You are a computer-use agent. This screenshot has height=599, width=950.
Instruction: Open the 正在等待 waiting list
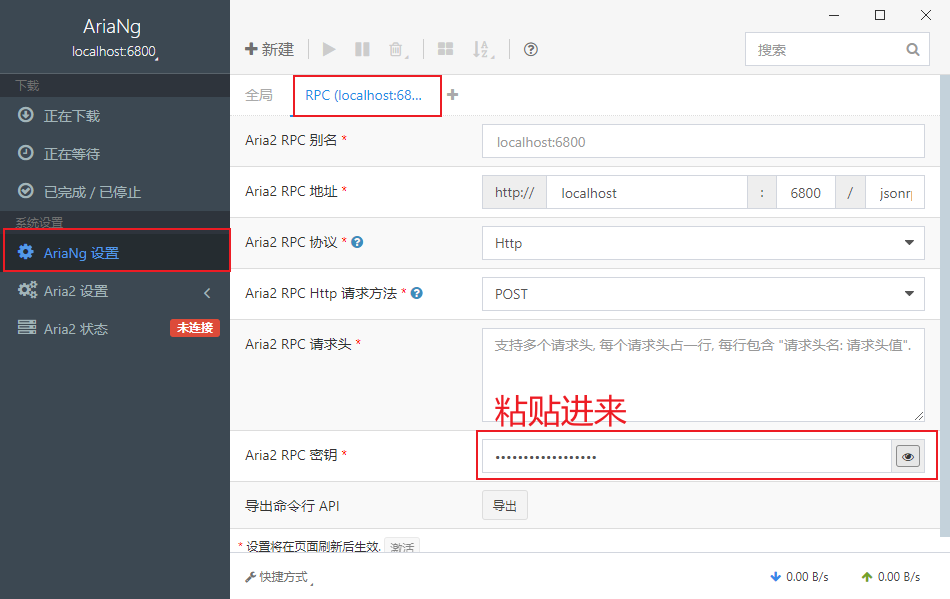point(115,153)
